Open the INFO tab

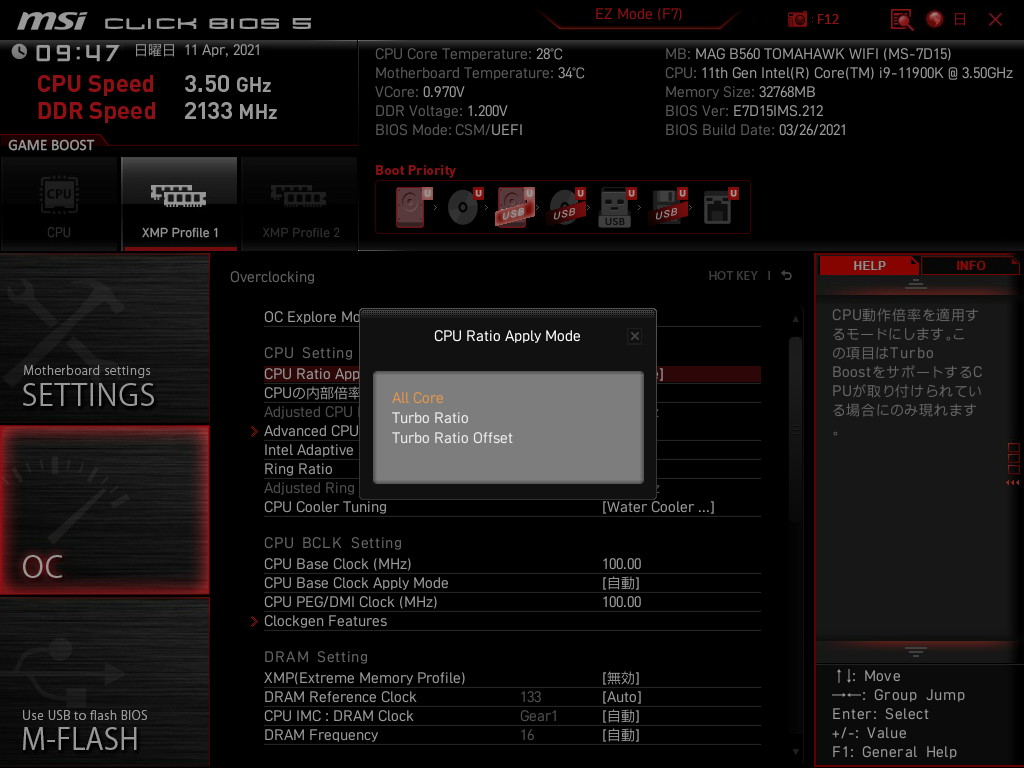coord(970,265)
